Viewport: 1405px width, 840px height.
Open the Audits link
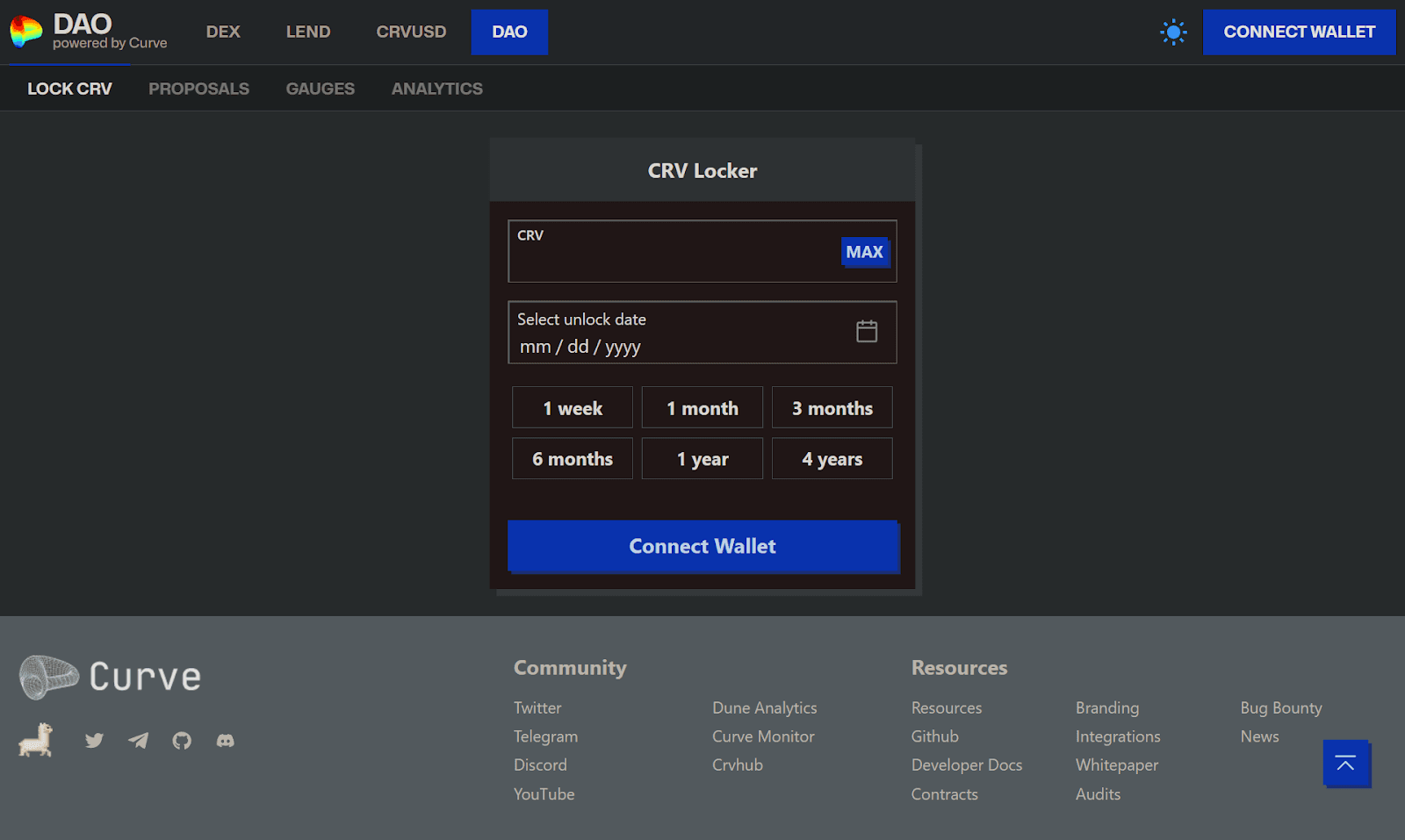coord(1098,793)
